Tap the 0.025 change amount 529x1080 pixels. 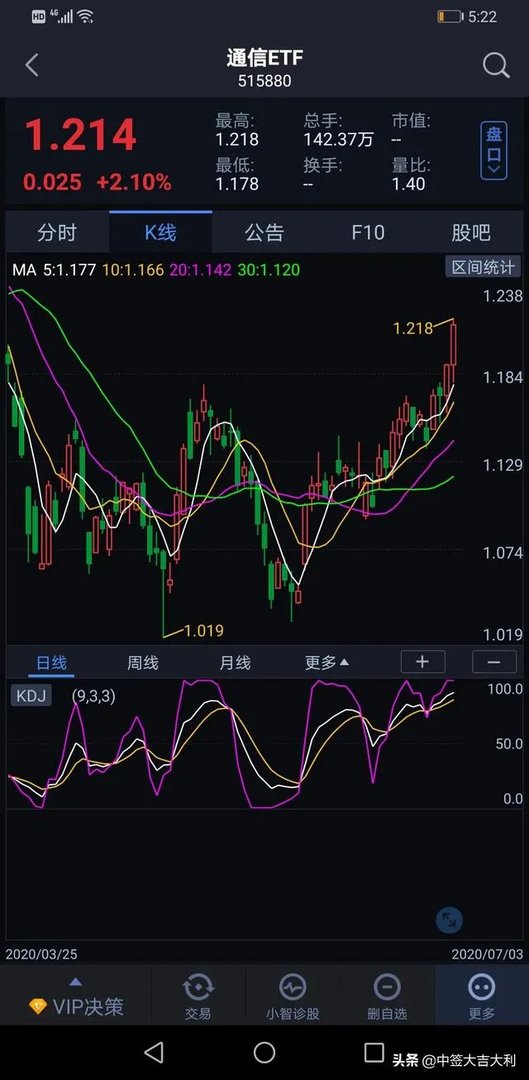point(52,183)
